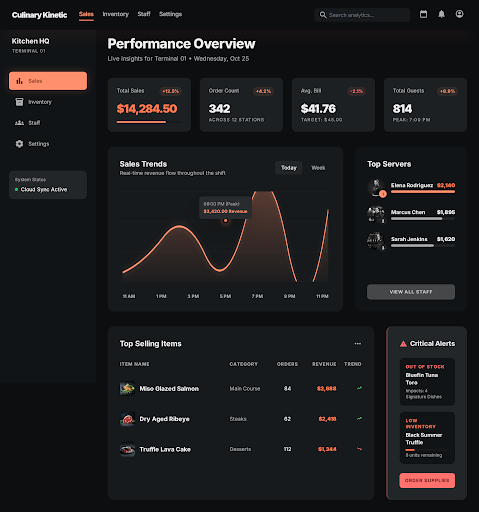Click Sarah Jenkins's sales progress bar
This screenshot has width=479, height=512.
click(423, 246)
